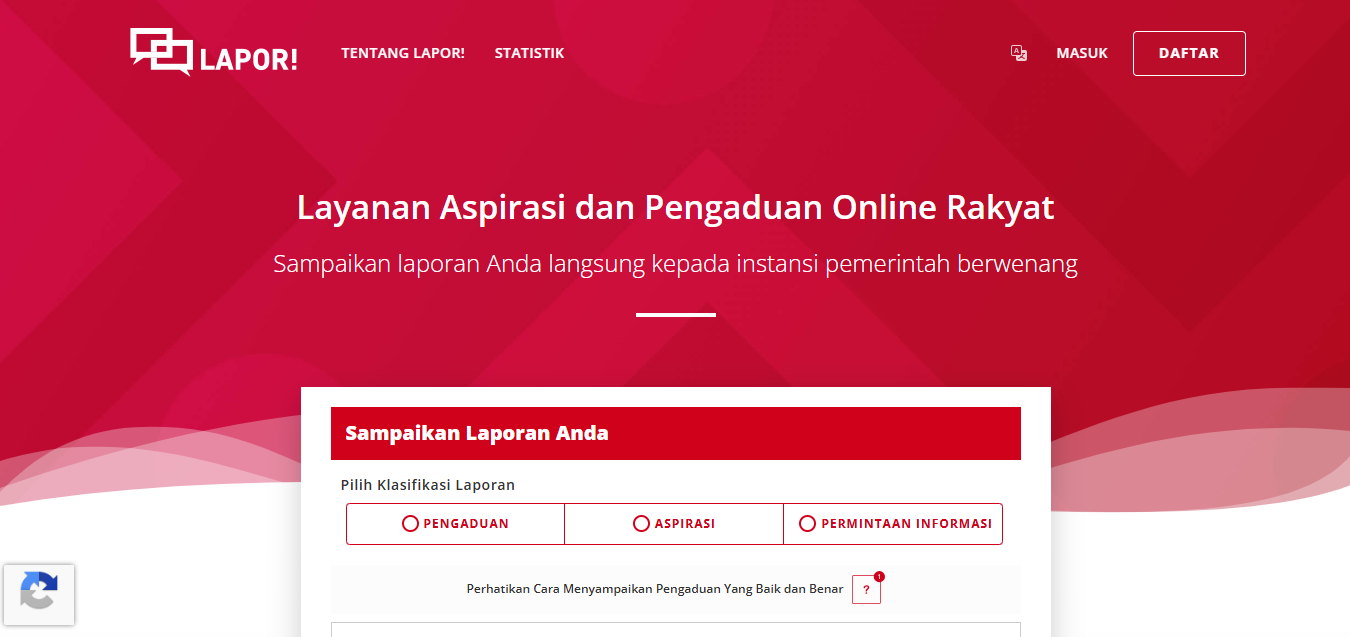Click the gray guideline banner strip
1350x637 pixels.
pos(675,589)
